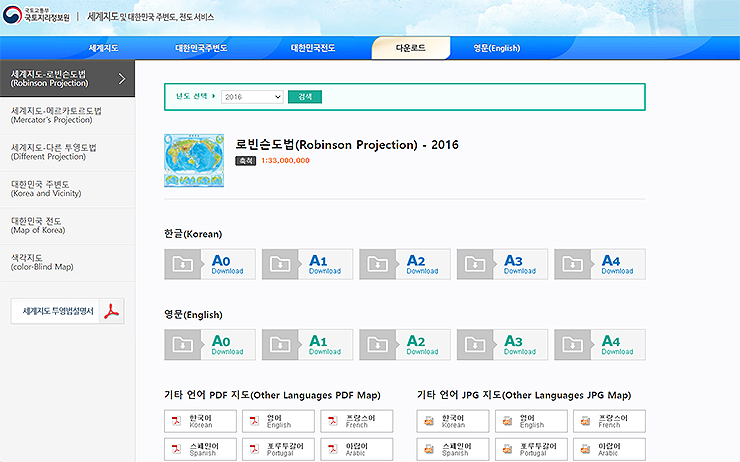The width and height of the screenshot is (740, 462).
Task: Click folder download icon for English A3
Action: point(475,345)
